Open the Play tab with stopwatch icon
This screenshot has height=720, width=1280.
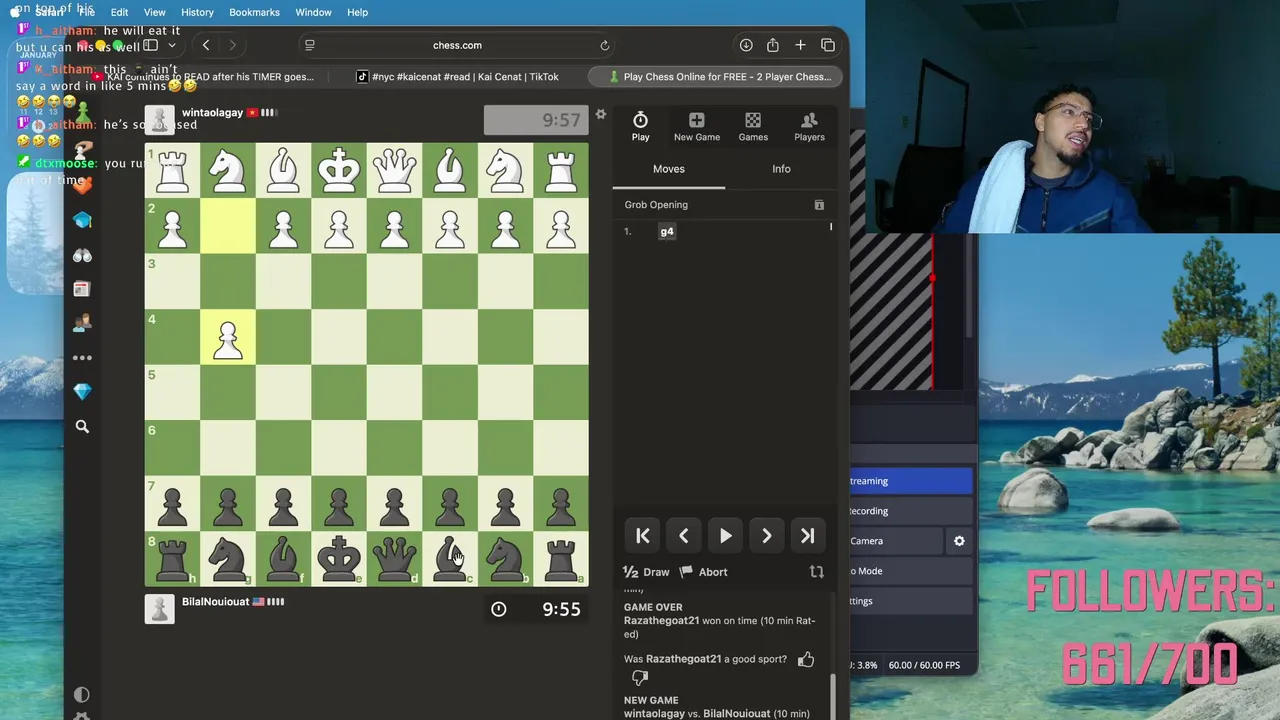(x=640, y=127)
